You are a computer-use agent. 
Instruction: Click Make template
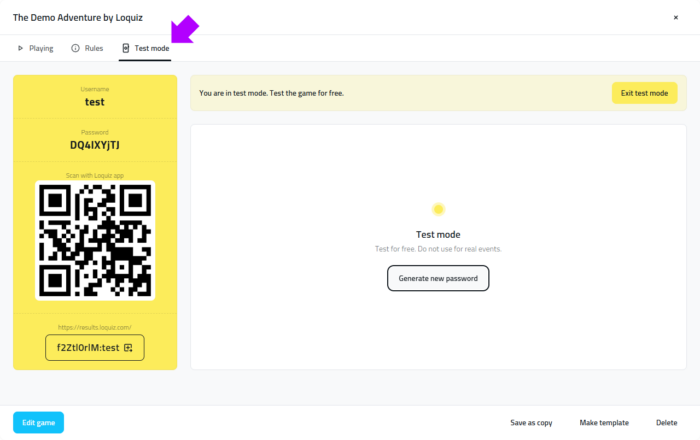tap(603, 423)
